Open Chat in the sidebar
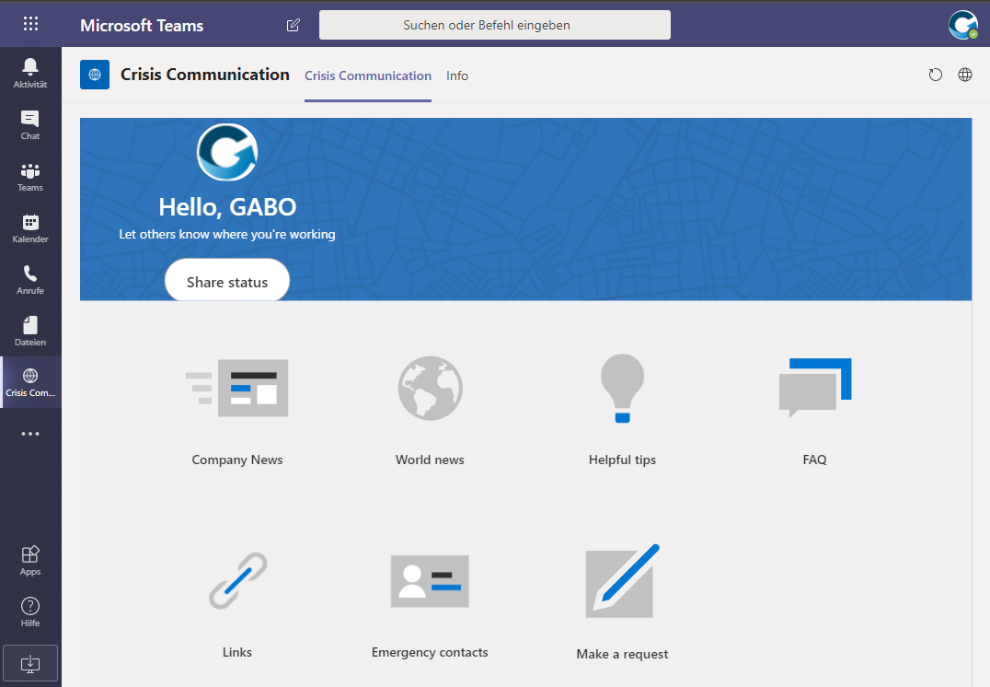 [30, 124]
